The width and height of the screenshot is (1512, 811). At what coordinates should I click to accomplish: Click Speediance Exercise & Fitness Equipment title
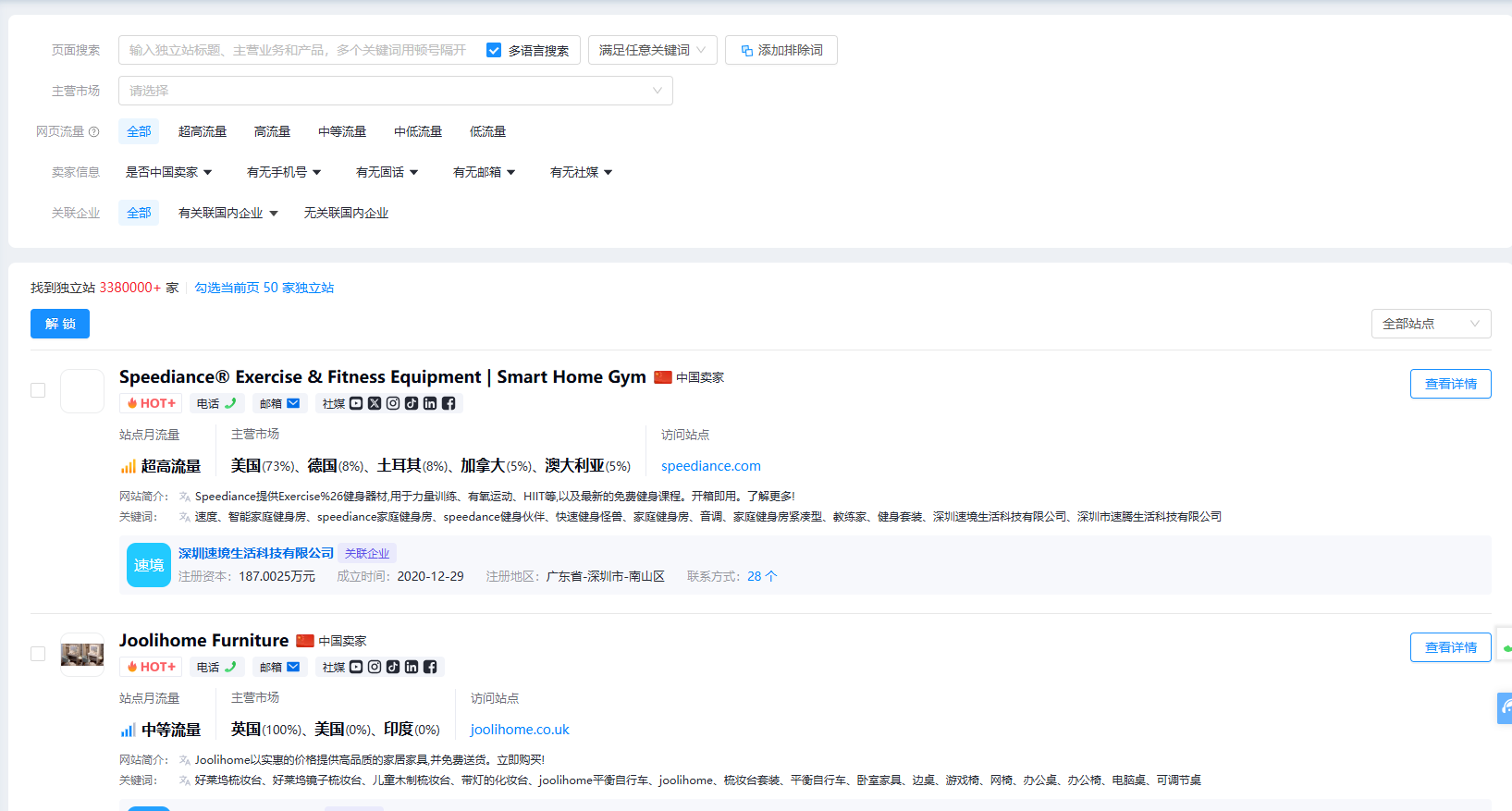(383, 377)
